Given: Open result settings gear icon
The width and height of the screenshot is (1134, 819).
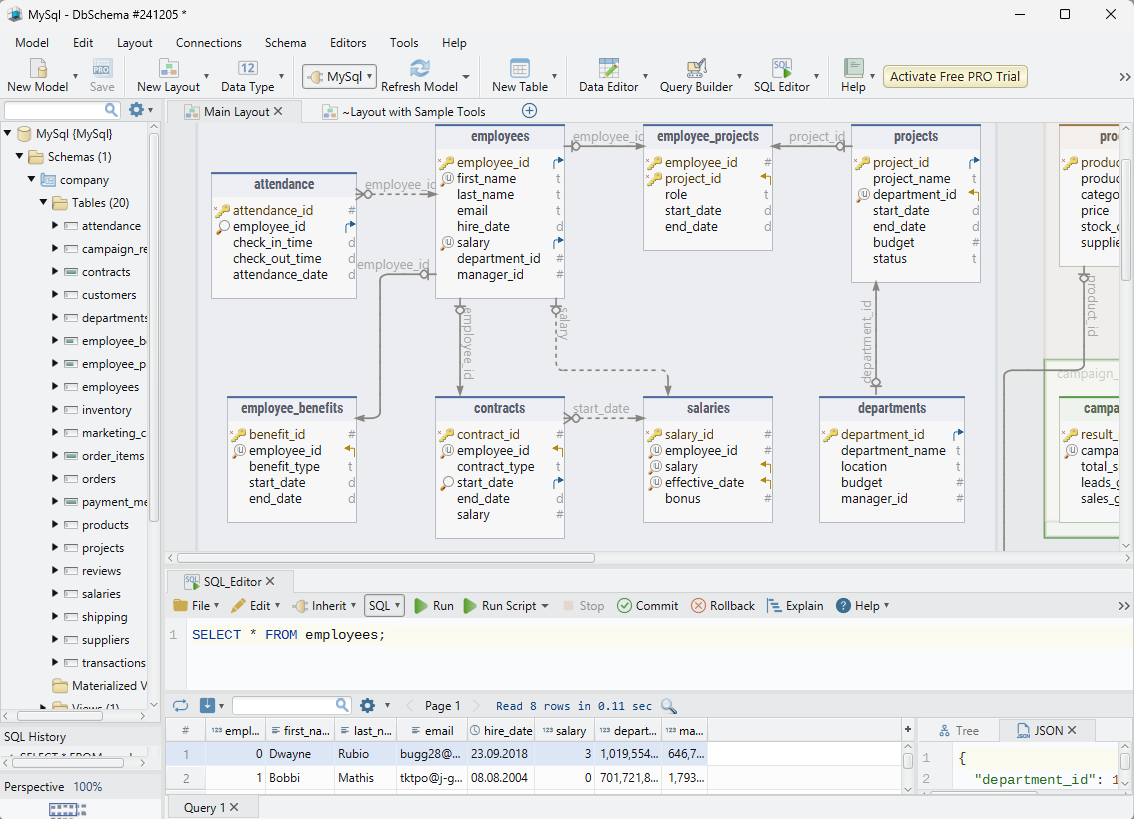Looking at the screenshot, I should 367,705.
